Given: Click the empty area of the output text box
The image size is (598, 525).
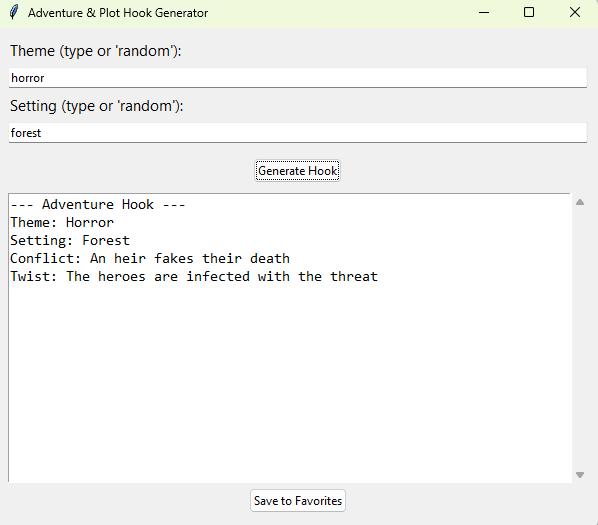Looking at the screenshot, I should pos(290,381).
